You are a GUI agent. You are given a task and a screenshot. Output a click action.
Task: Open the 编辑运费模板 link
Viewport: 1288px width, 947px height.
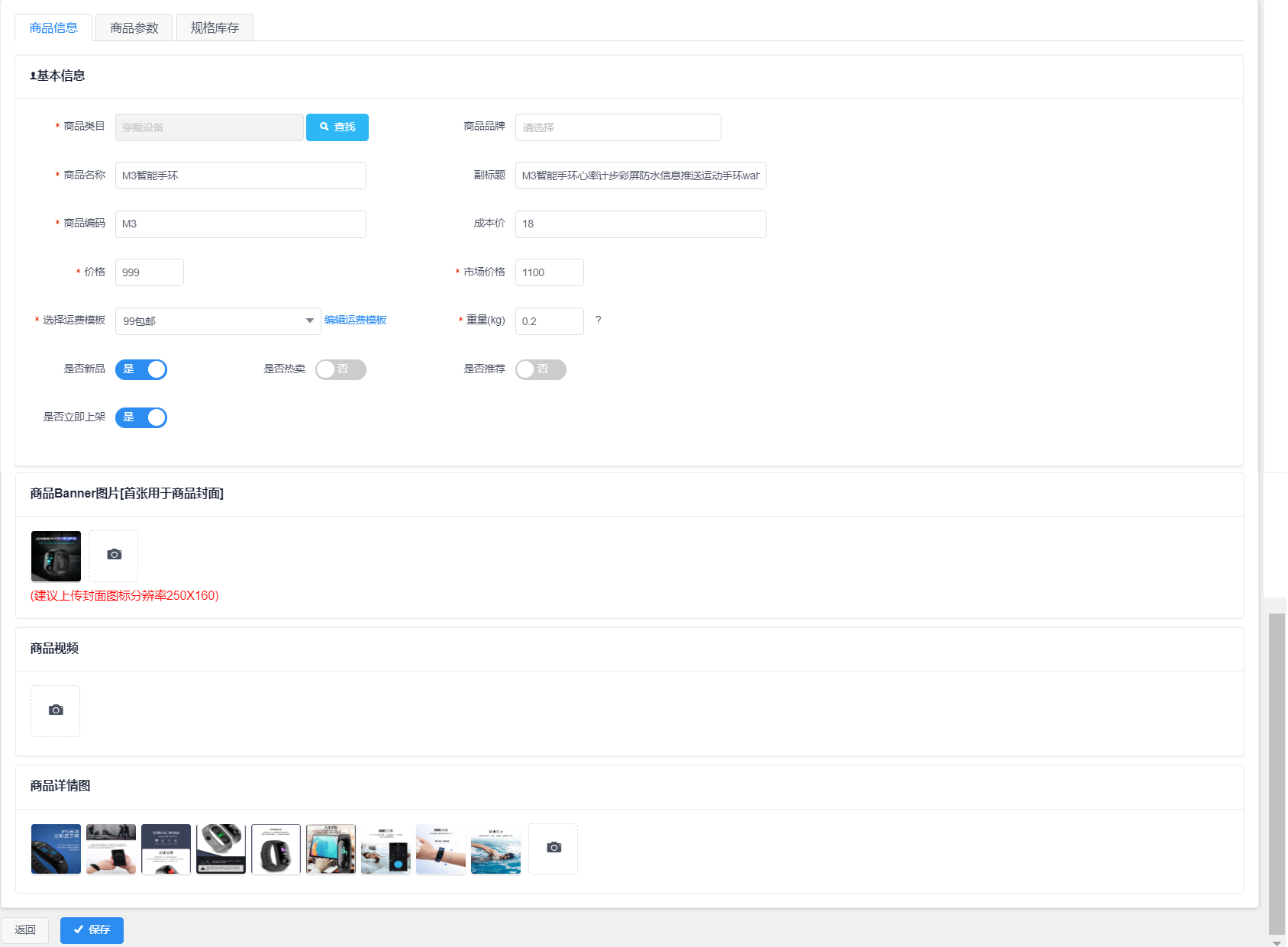pos(355,320)
